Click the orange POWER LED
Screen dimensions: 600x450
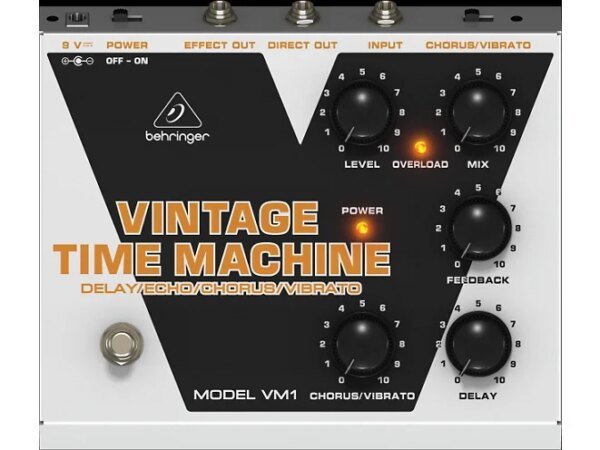(x=362, y=228)
